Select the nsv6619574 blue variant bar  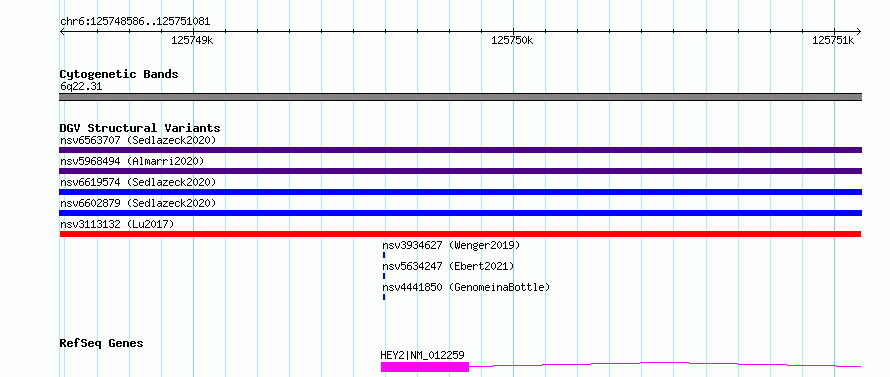[x=460, y=192]
